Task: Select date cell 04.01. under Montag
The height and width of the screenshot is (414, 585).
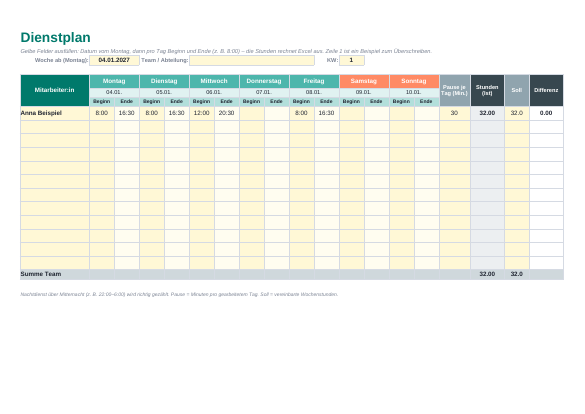Action: point(114,92)
